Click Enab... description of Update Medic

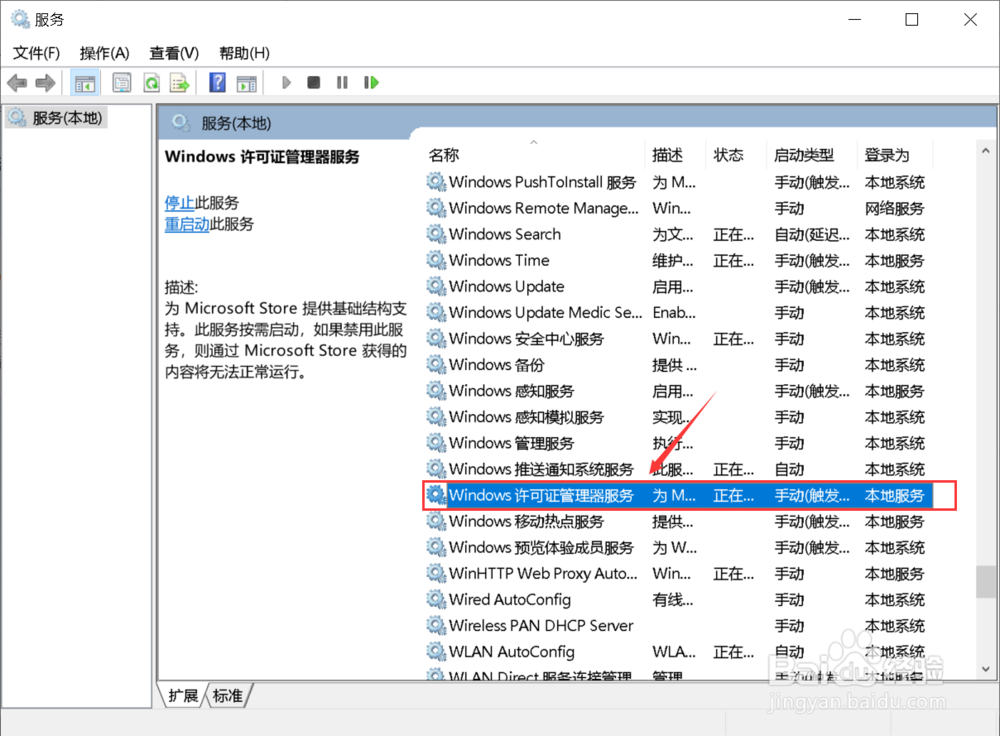point(674,313)
